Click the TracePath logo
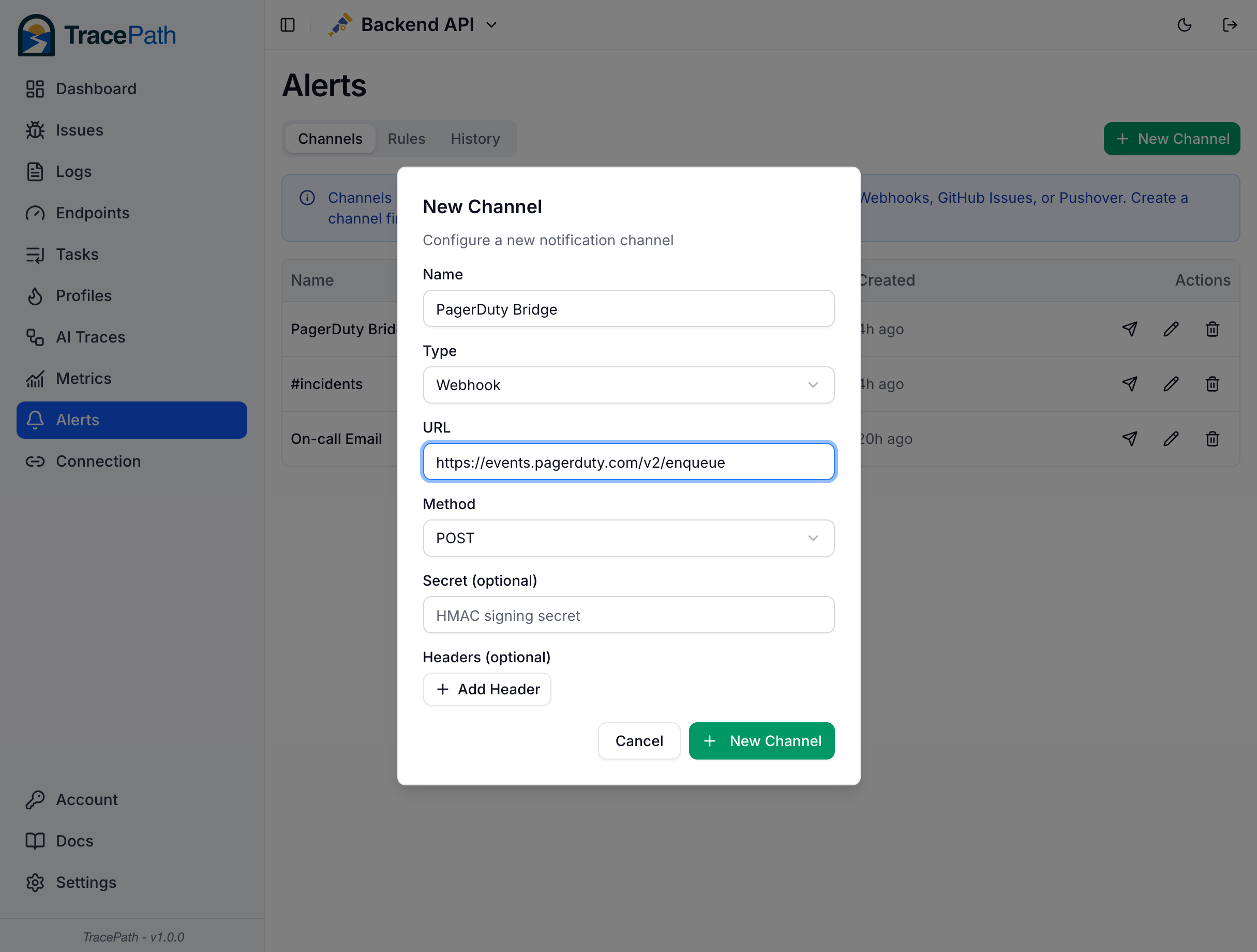 pos(97,35)
